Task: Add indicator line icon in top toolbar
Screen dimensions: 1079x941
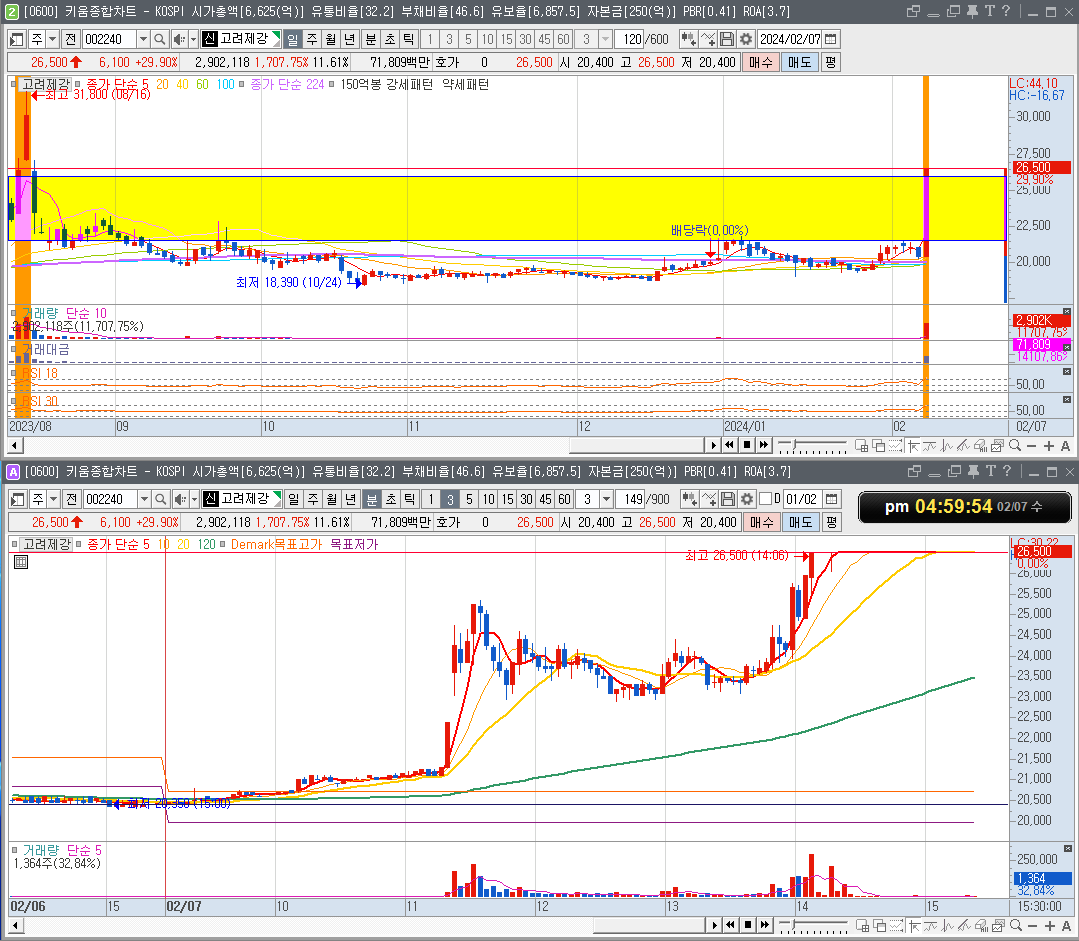Action: pos(707,39)
